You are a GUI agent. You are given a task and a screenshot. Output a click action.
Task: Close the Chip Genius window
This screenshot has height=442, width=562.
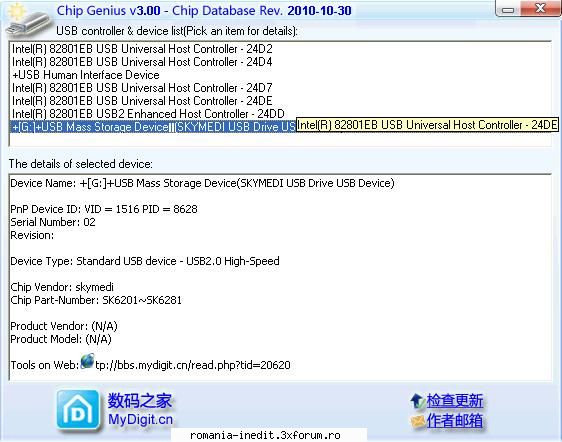click(540, 8)
